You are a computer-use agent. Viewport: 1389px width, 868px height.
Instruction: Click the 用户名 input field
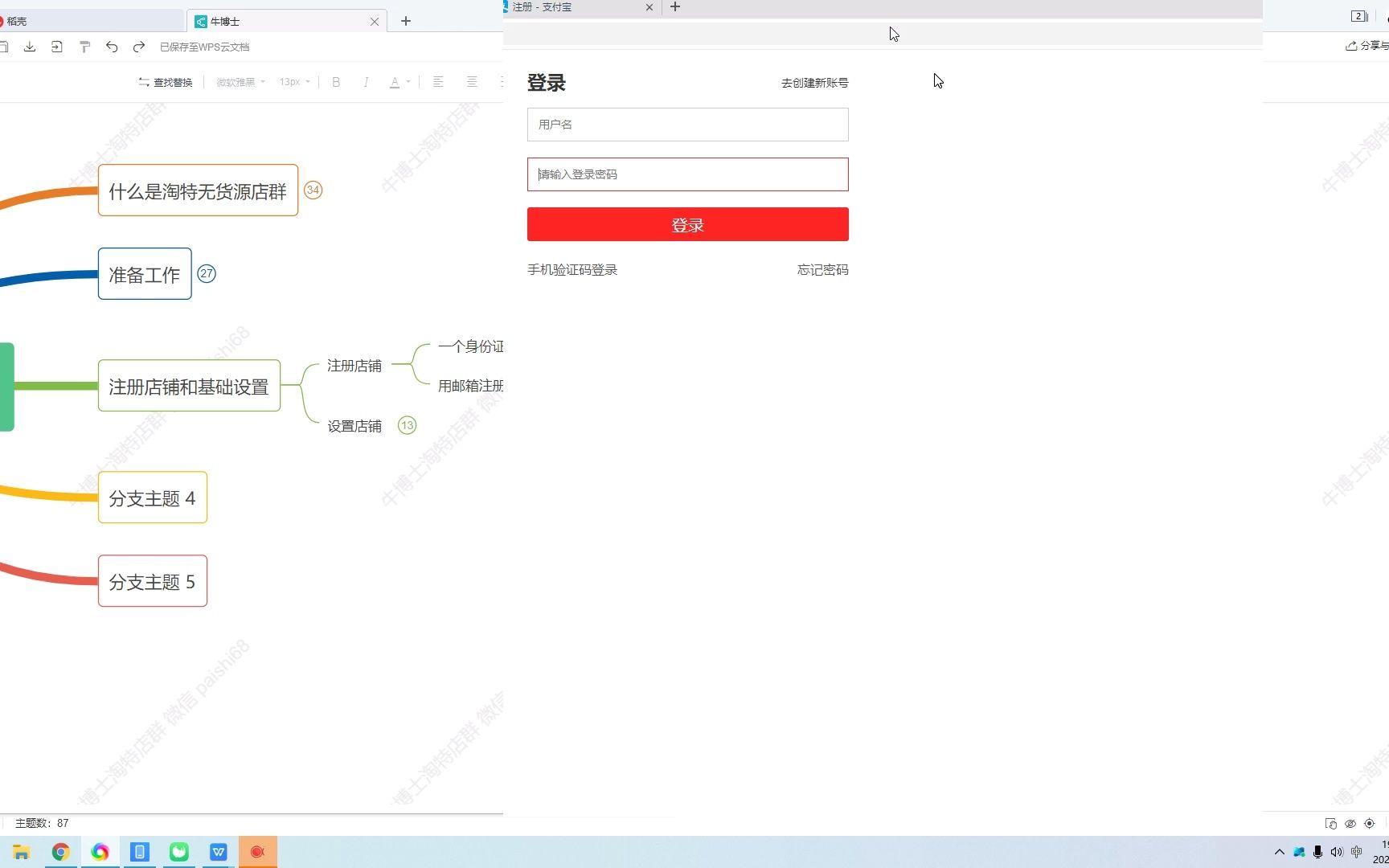688,125
